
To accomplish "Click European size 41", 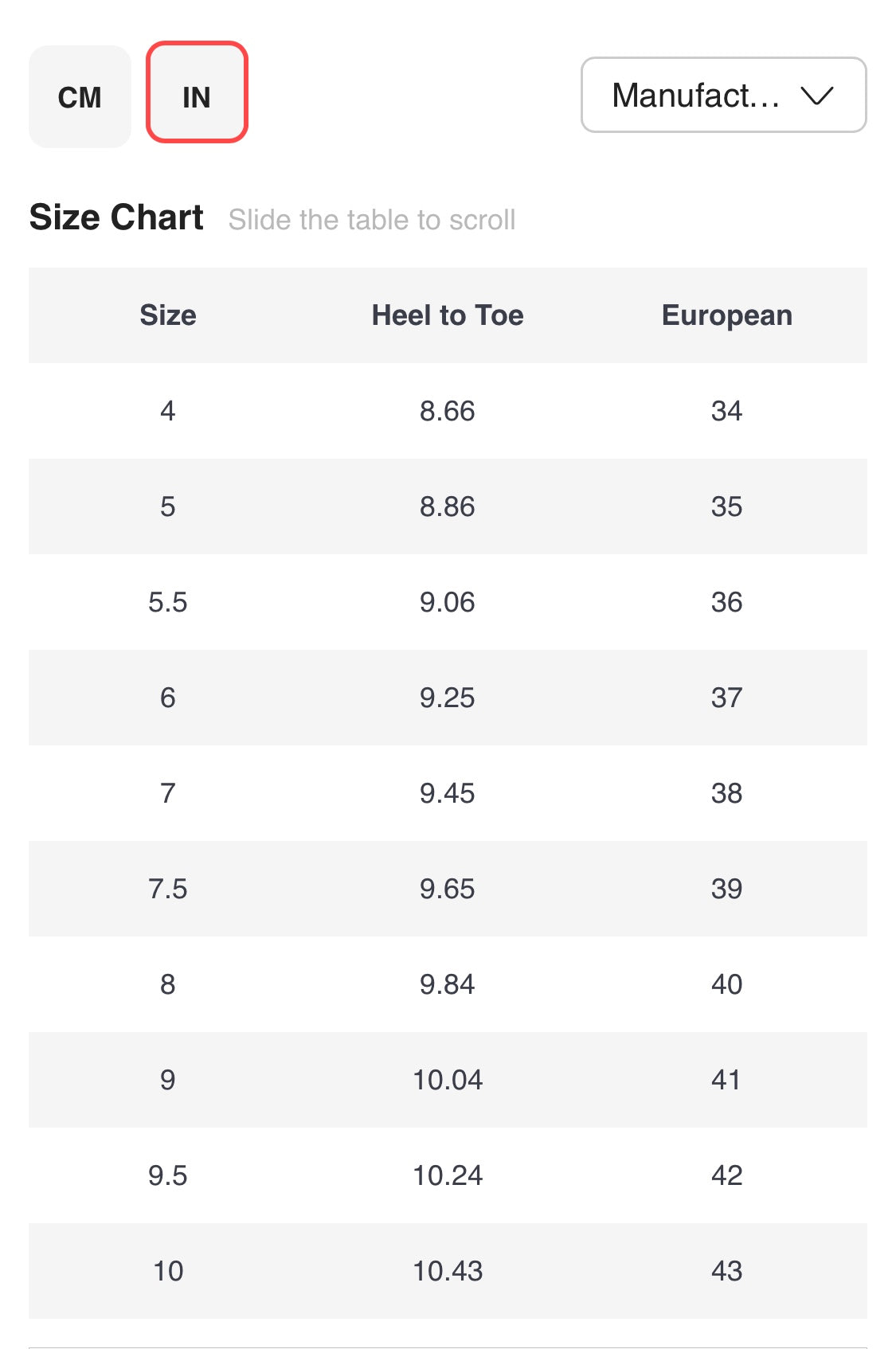I will point(726,1080).
